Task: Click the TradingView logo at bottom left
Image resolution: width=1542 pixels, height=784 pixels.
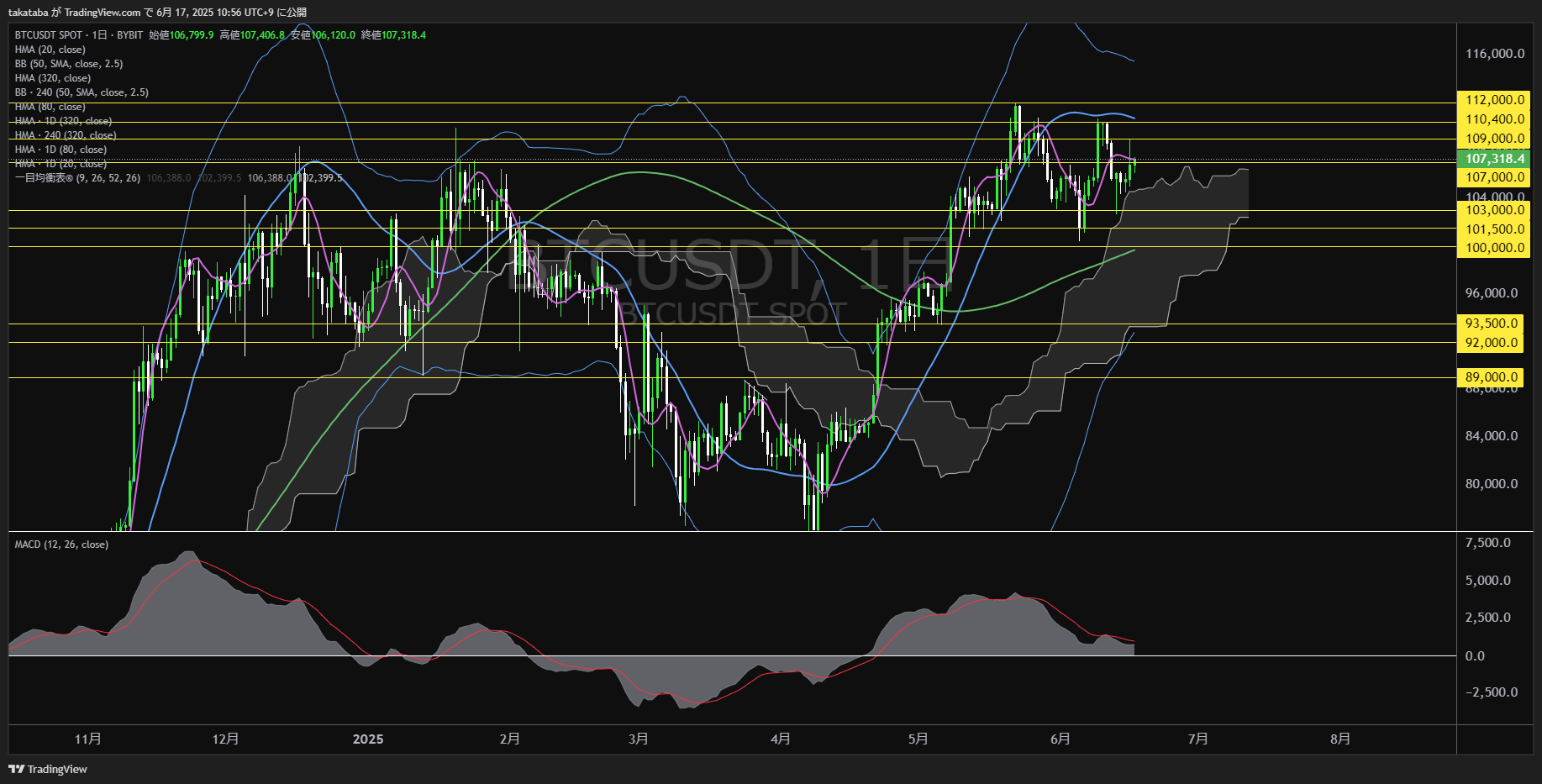Action: 48,769
